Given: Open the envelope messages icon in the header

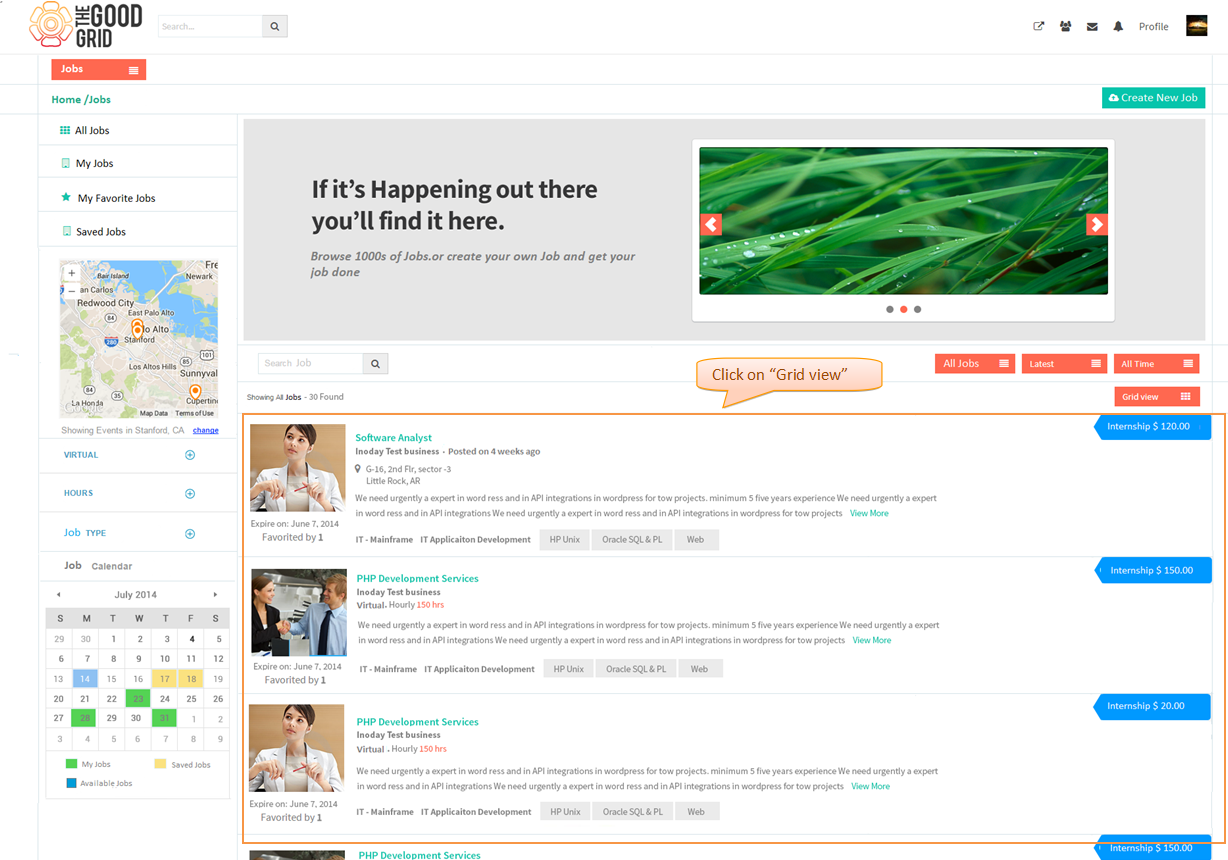Looking at the screenshot, I should click(x=1092, y=27).
